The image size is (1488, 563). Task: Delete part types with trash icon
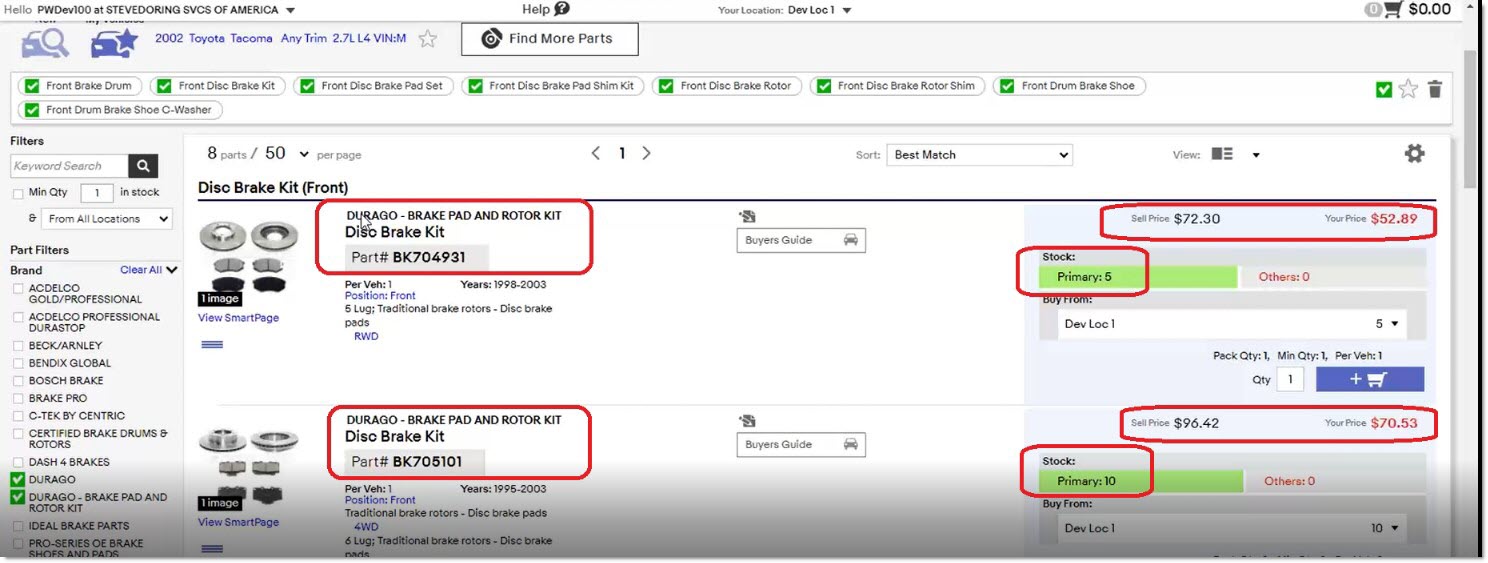click(1435, 89)
